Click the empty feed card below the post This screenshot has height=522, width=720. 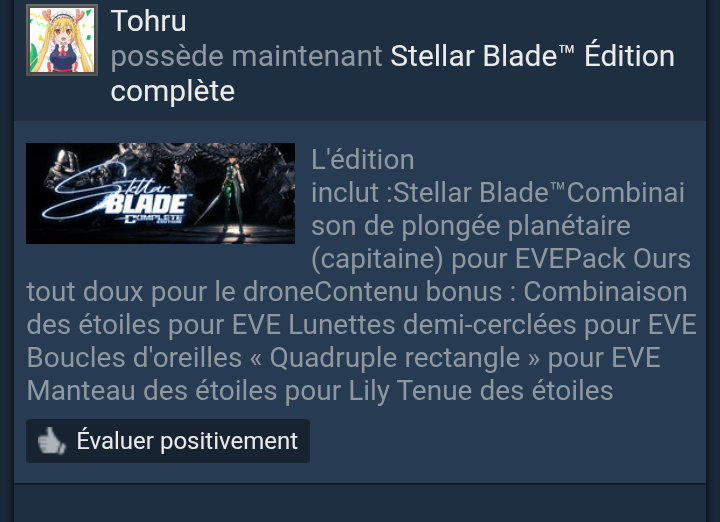360,503
